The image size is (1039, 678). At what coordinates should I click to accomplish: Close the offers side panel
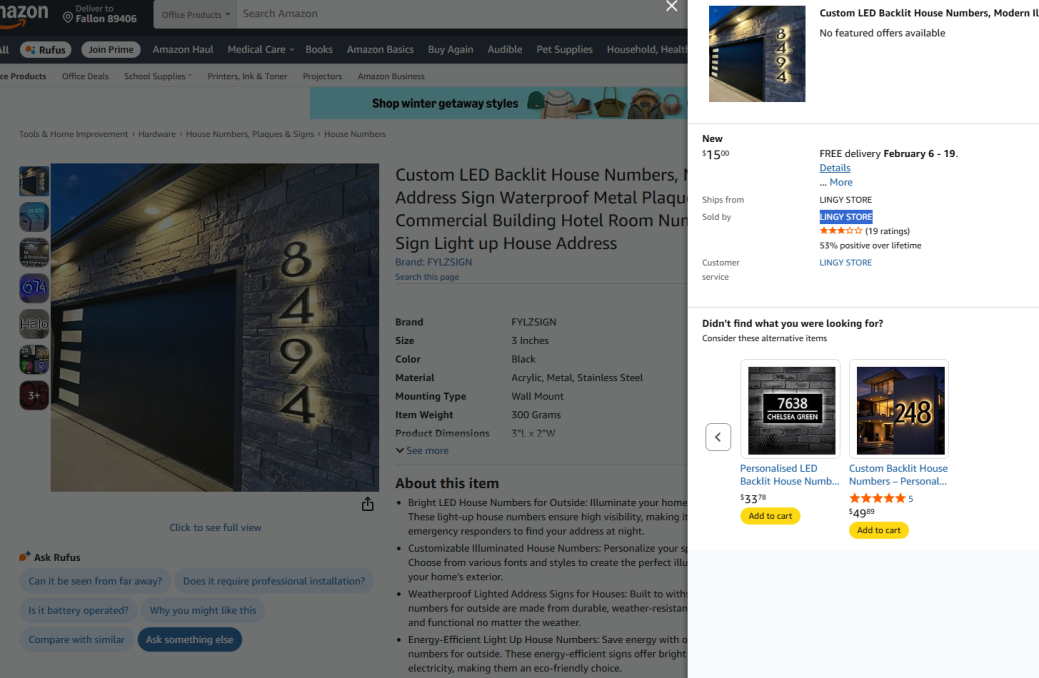tap(671, 7)
